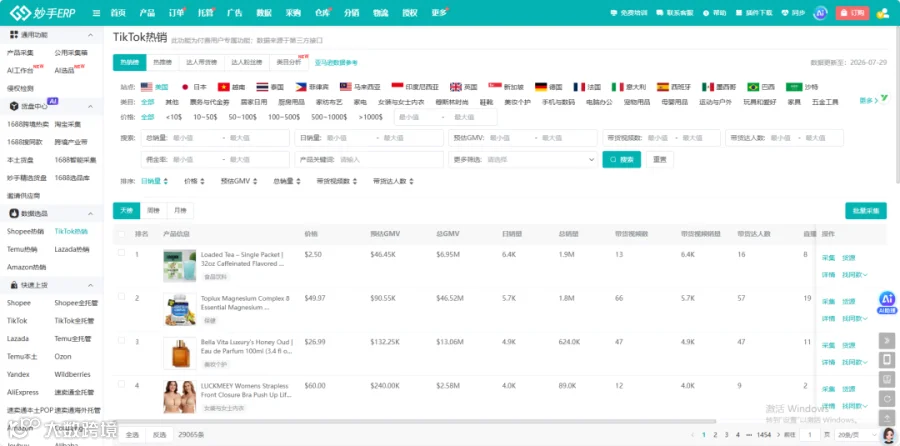Viewport: 900px width, 446px height.
Task: Sort by 预估GMV
Action: (x=239, y=181)
